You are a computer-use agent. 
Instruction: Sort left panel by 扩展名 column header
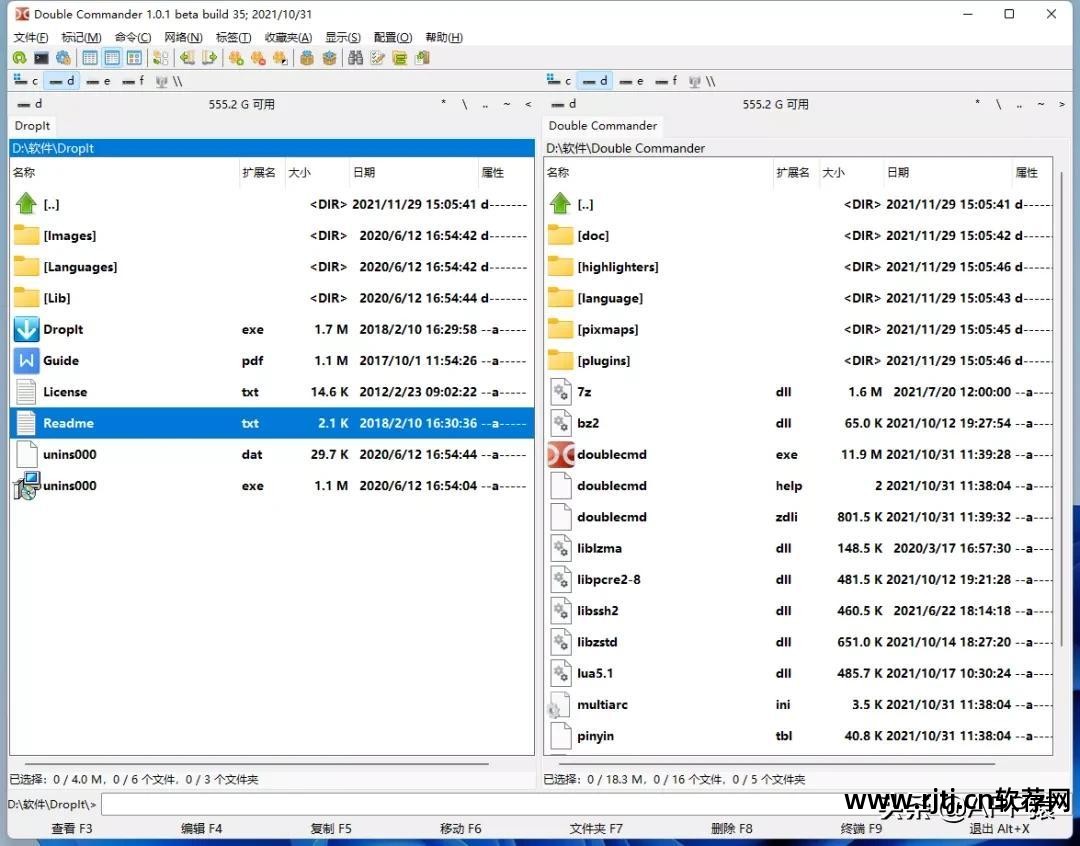(x=260, y=172)
